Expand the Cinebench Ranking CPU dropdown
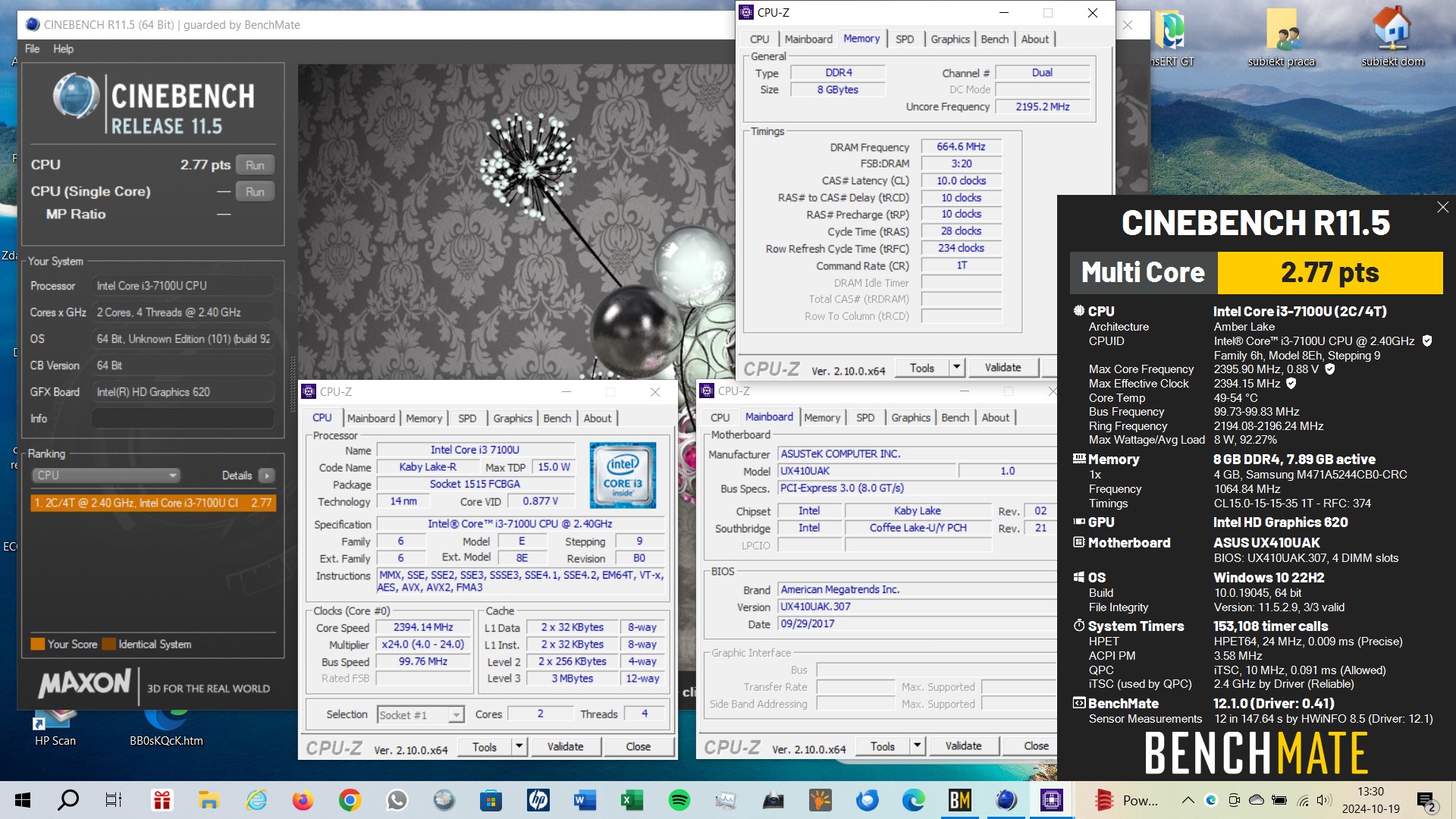 tap(105, 475)
